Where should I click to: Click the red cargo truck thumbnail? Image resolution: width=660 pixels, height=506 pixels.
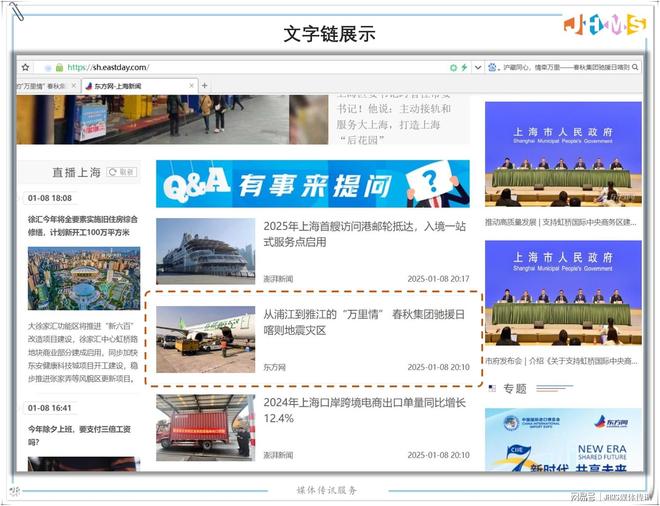[205, 427]
